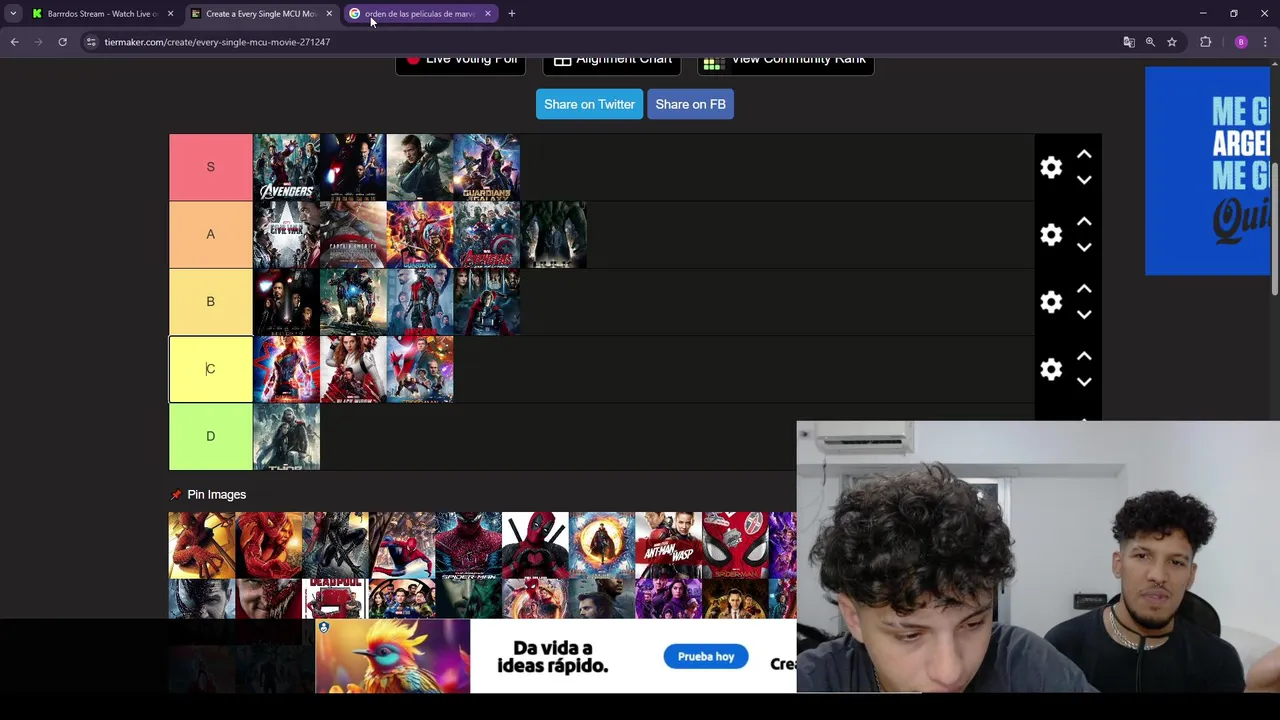Select Captain America First Avenger poster in A tier

tap(353, 234)
